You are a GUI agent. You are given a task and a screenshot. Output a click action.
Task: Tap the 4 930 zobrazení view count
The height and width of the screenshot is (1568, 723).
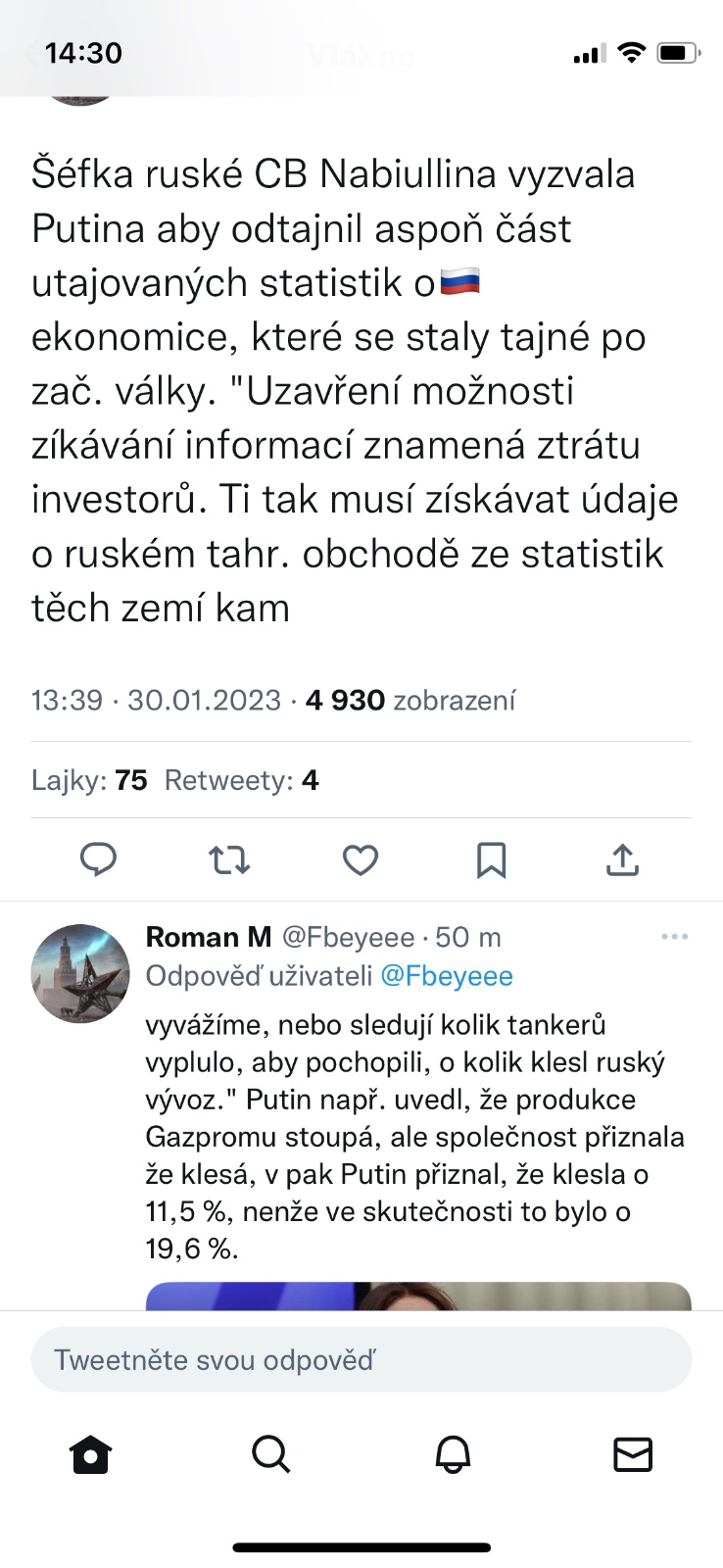[x=410, y=701]
